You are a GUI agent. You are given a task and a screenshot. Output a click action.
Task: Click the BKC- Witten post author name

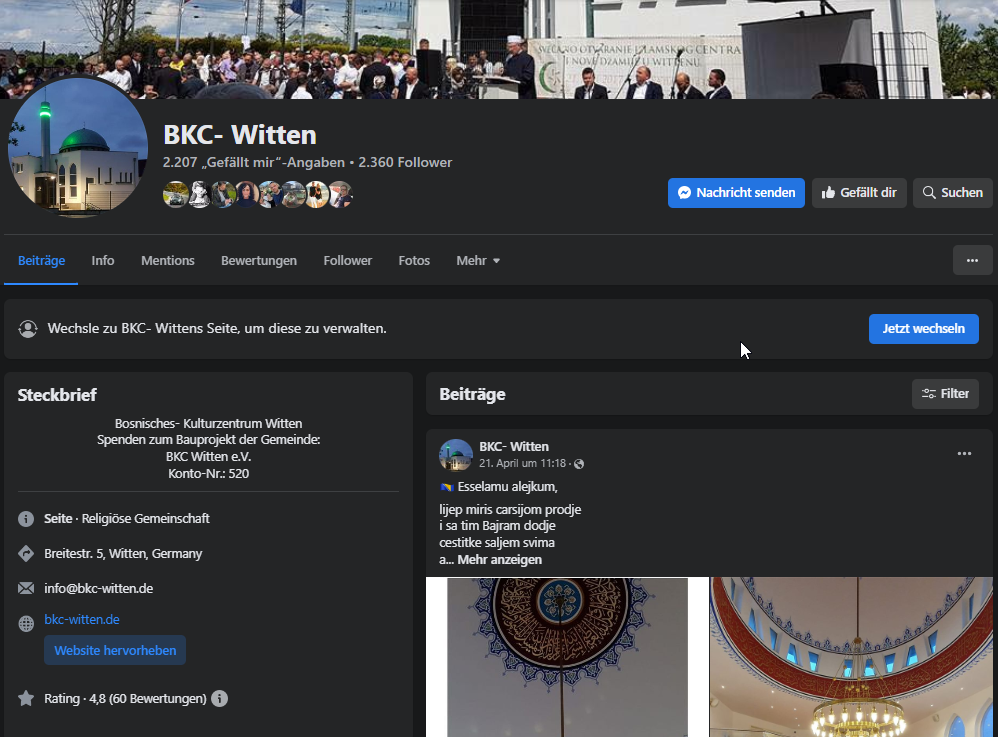coord(514,447)
